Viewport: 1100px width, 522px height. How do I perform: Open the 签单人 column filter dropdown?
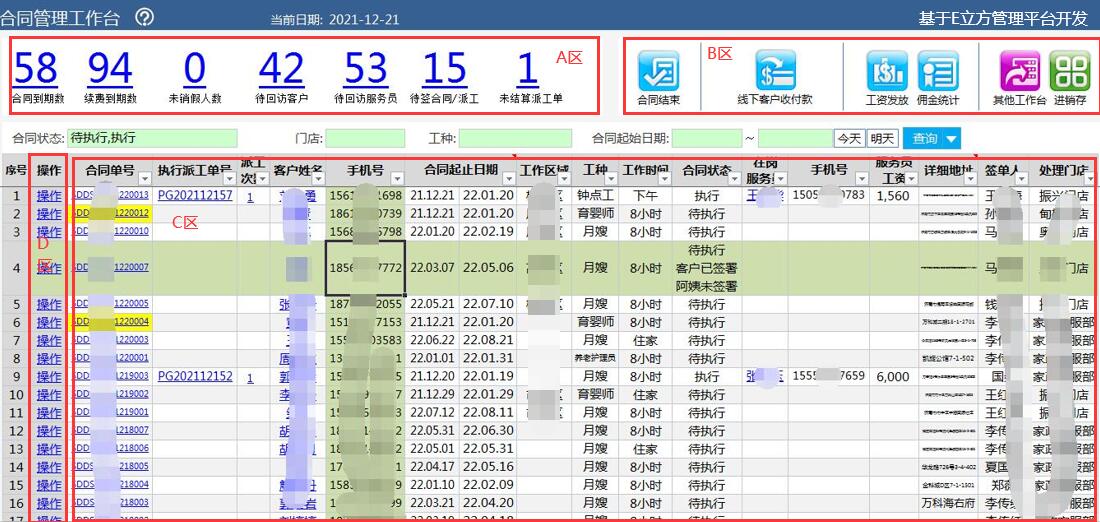[x=1021, y=178]
